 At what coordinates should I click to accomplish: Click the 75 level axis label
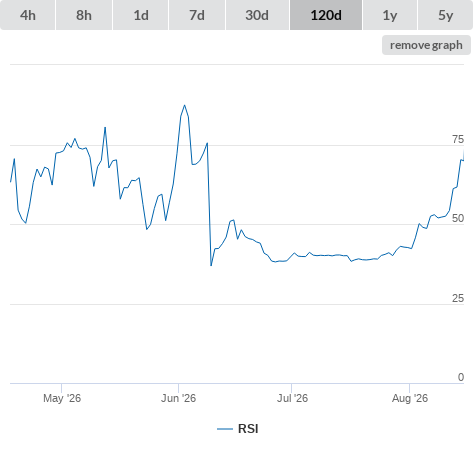[x=458, y=139]
